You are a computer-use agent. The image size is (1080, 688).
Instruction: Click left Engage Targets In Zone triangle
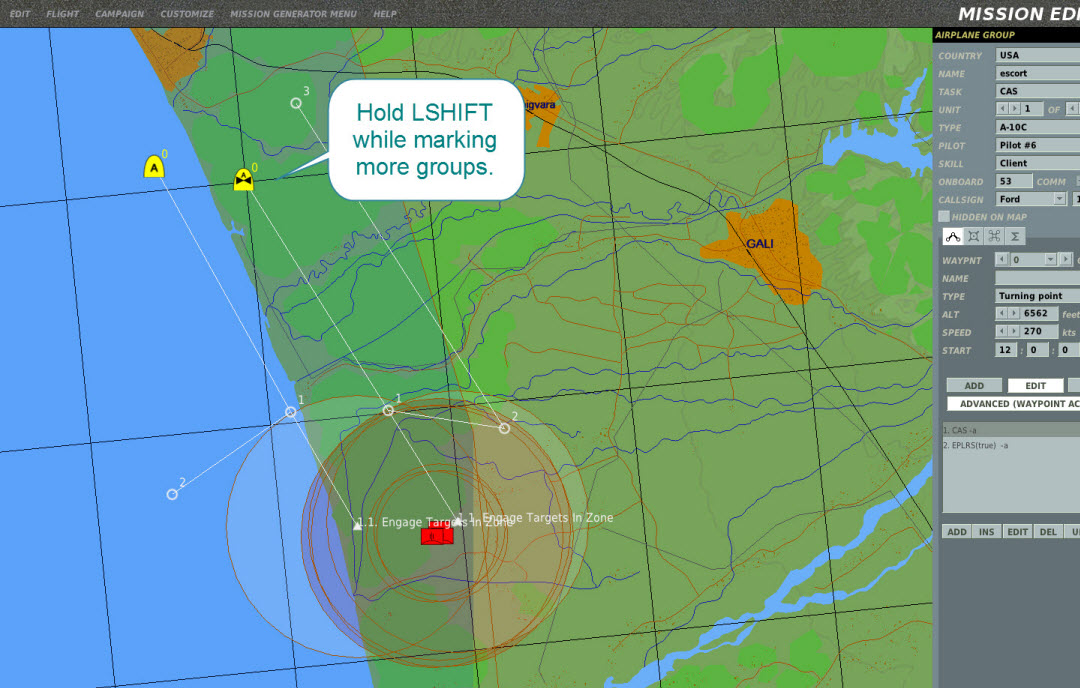pos(357,525)
